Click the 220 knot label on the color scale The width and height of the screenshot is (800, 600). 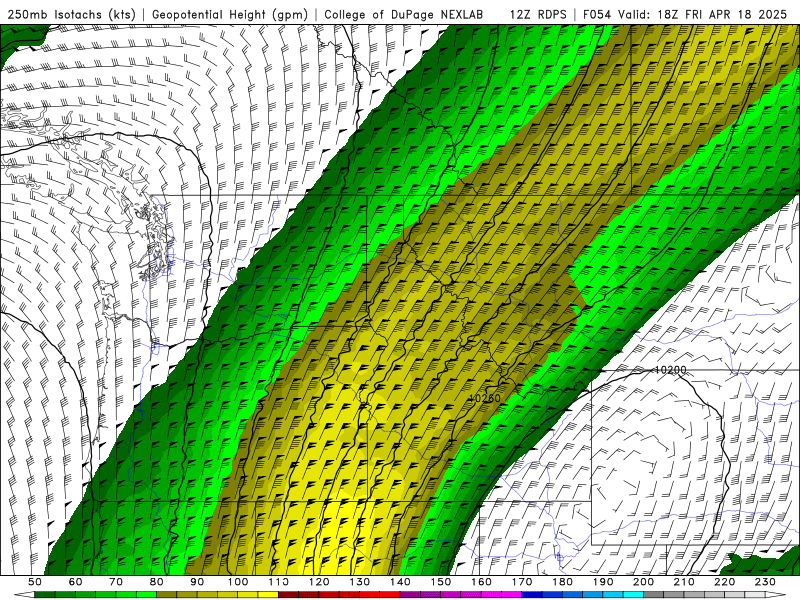click(x=725, y=582)
